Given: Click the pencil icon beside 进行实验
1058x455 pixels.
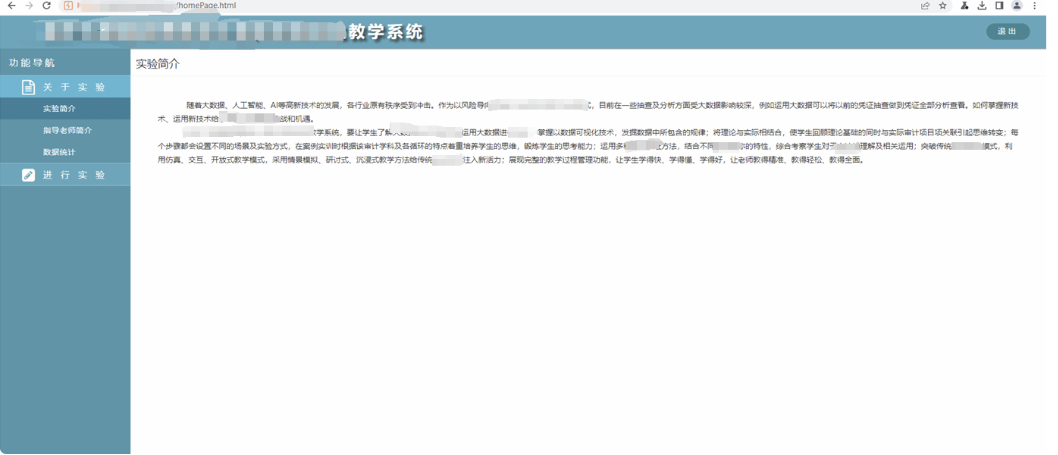Looking at the screenshot, I should 28,175.
